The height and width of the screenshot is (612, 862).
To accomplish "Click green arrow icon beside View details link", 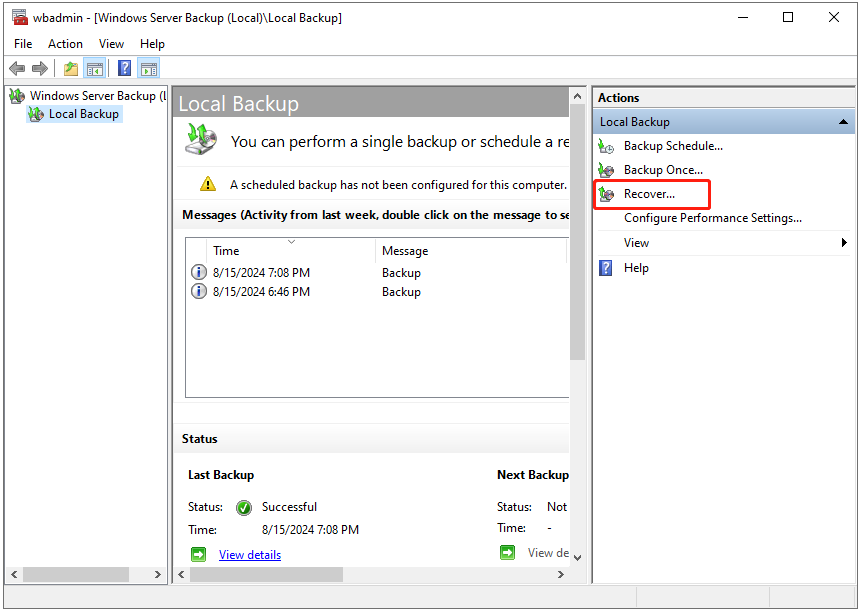I will click(x=198, y=554).
